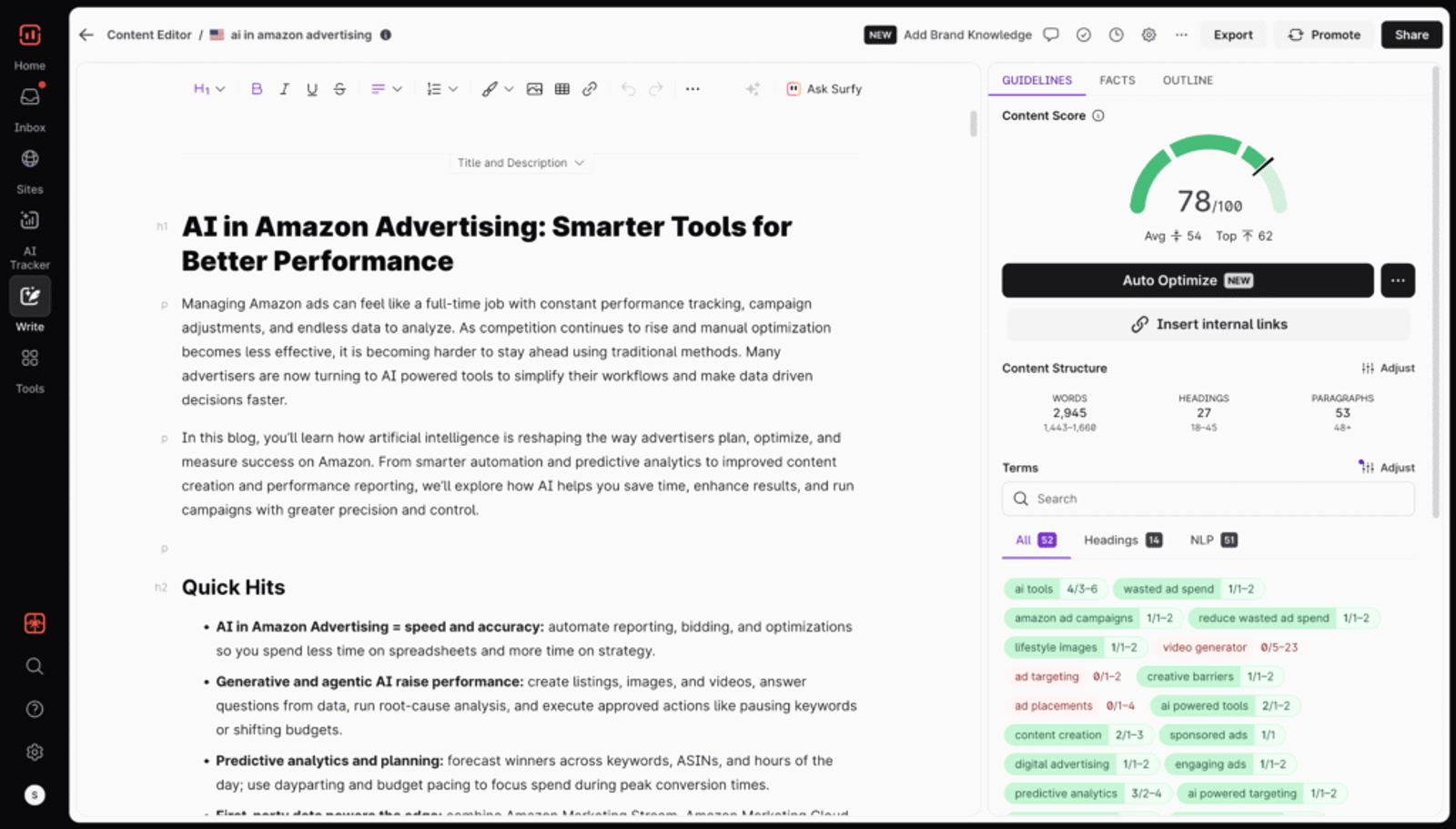1456x829 pixels.
Task: Click the Content Score info icon
Action: point(1098,116)
